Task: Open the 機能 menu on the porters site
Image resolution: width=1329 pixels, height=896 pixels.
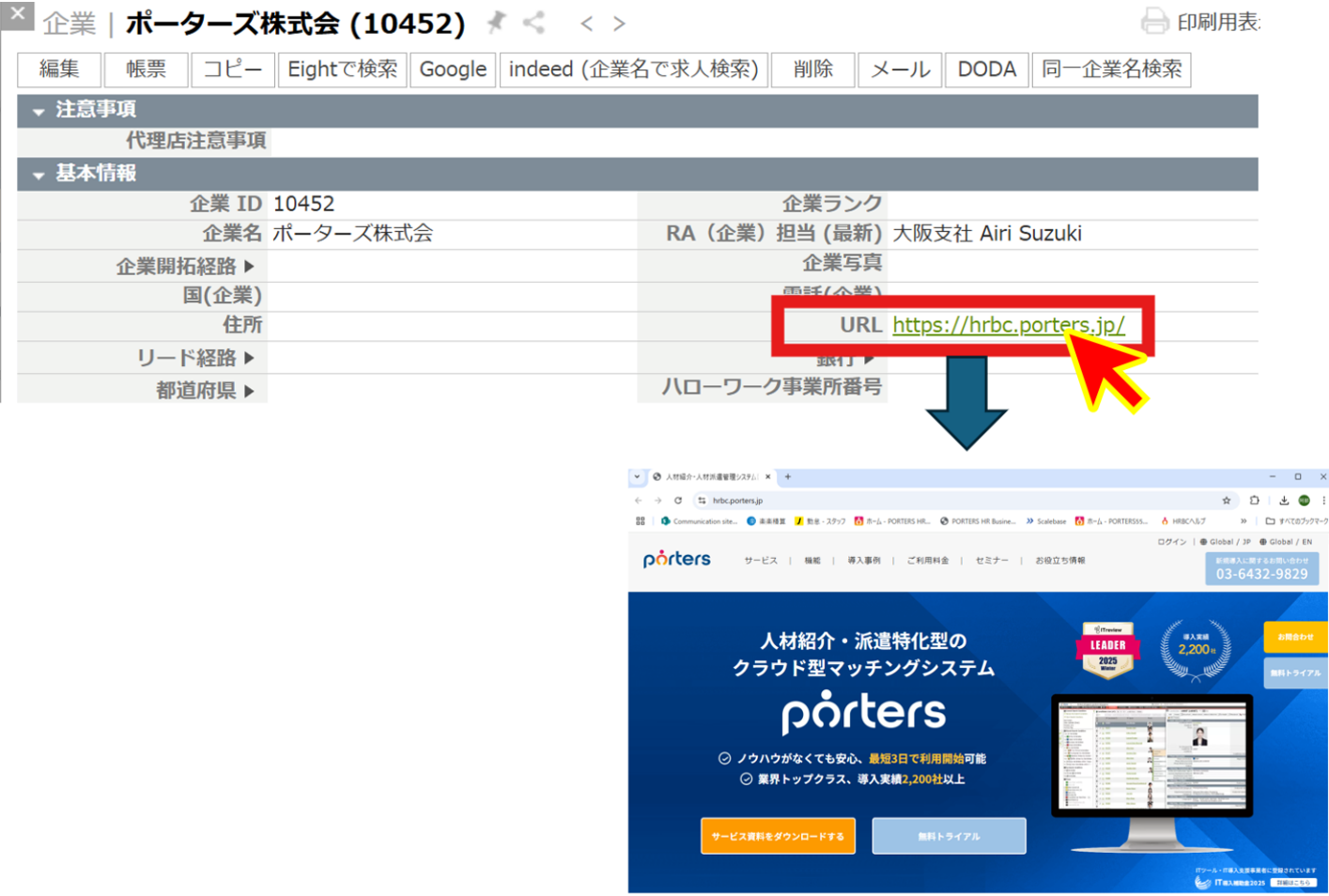Action: point(812,561)
